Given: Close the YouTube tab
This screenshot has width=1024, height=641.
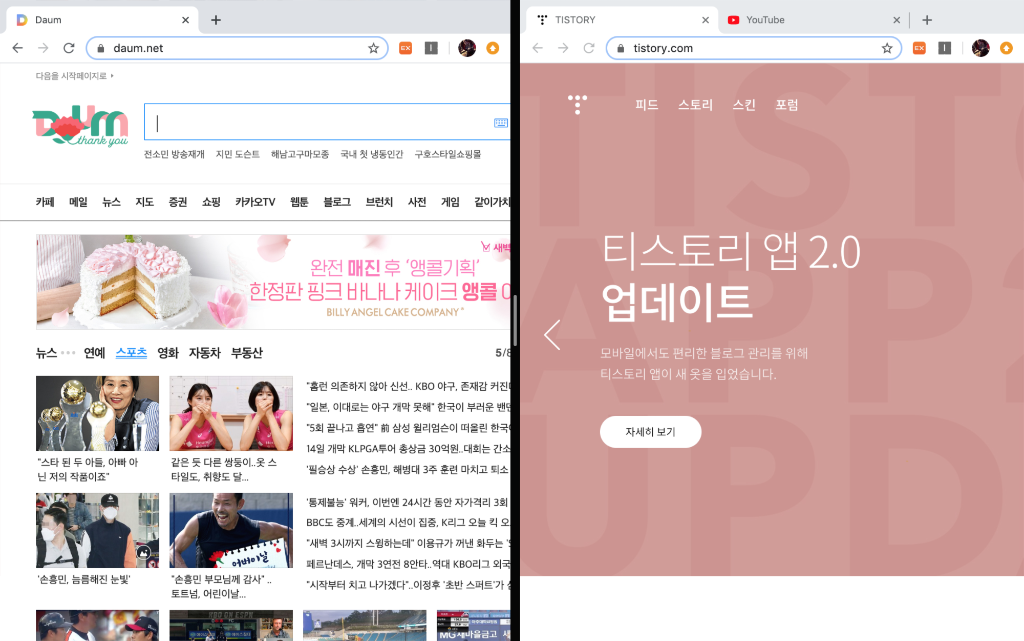Looking at the screenshot, I should coord(897,20).
